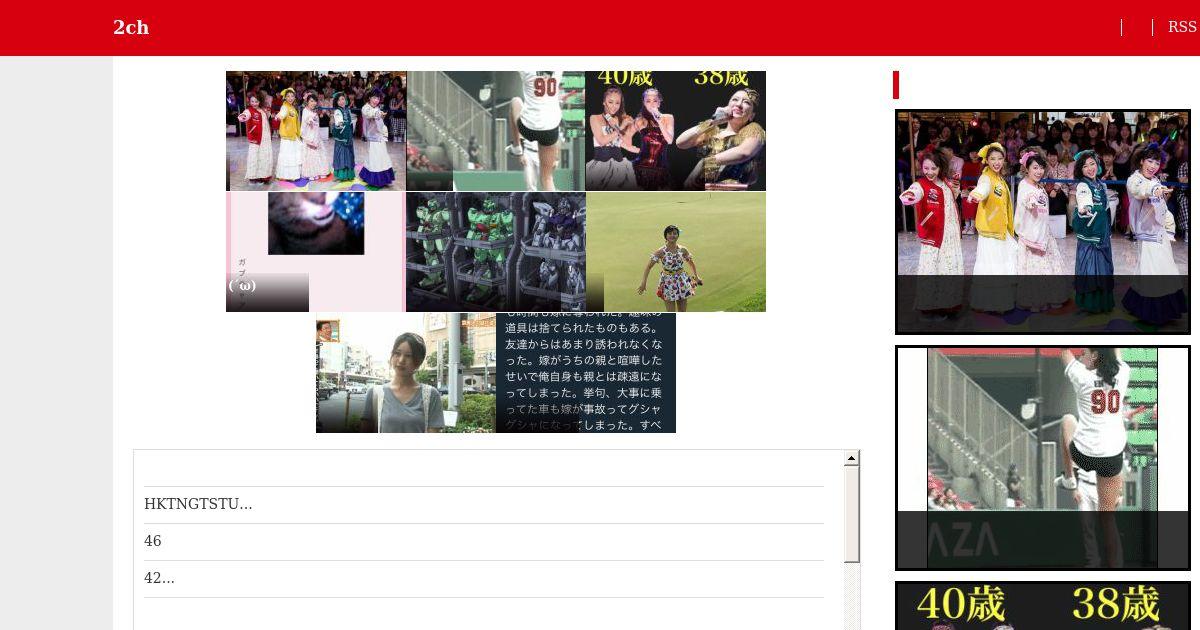Open thumbnail of five girls in varsity jackets
The height and width of the screenshot is (630, 1200).
coord(316,131)
